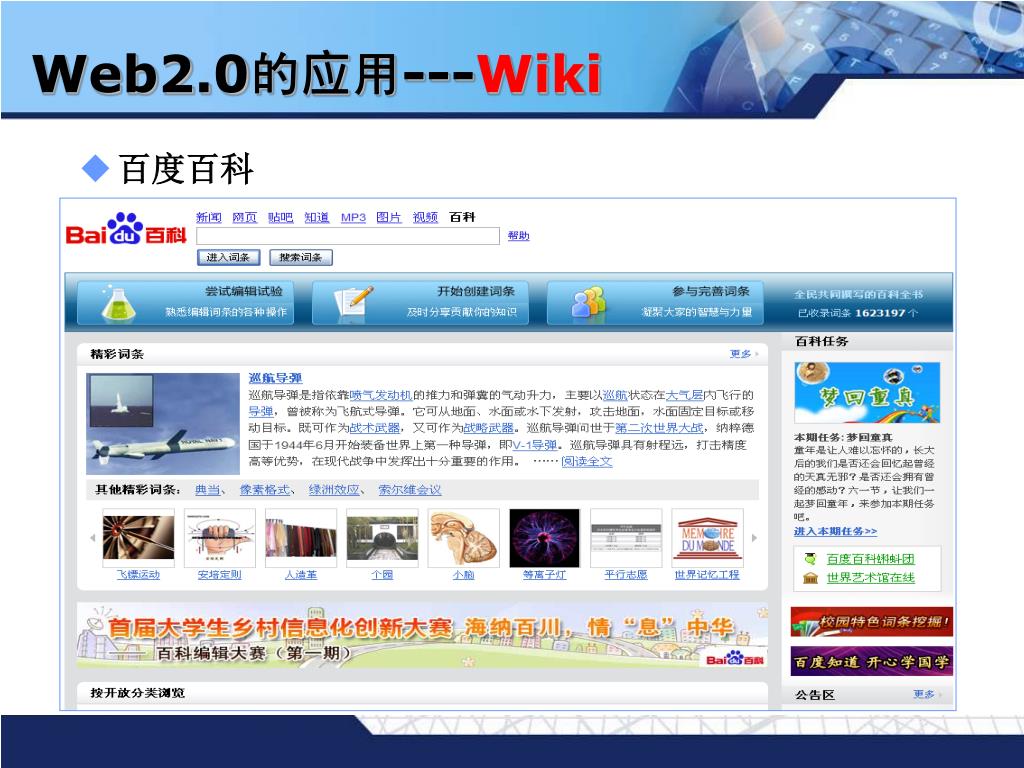Open the 索尔维会议 featured entry link

[x=409, y=490]
